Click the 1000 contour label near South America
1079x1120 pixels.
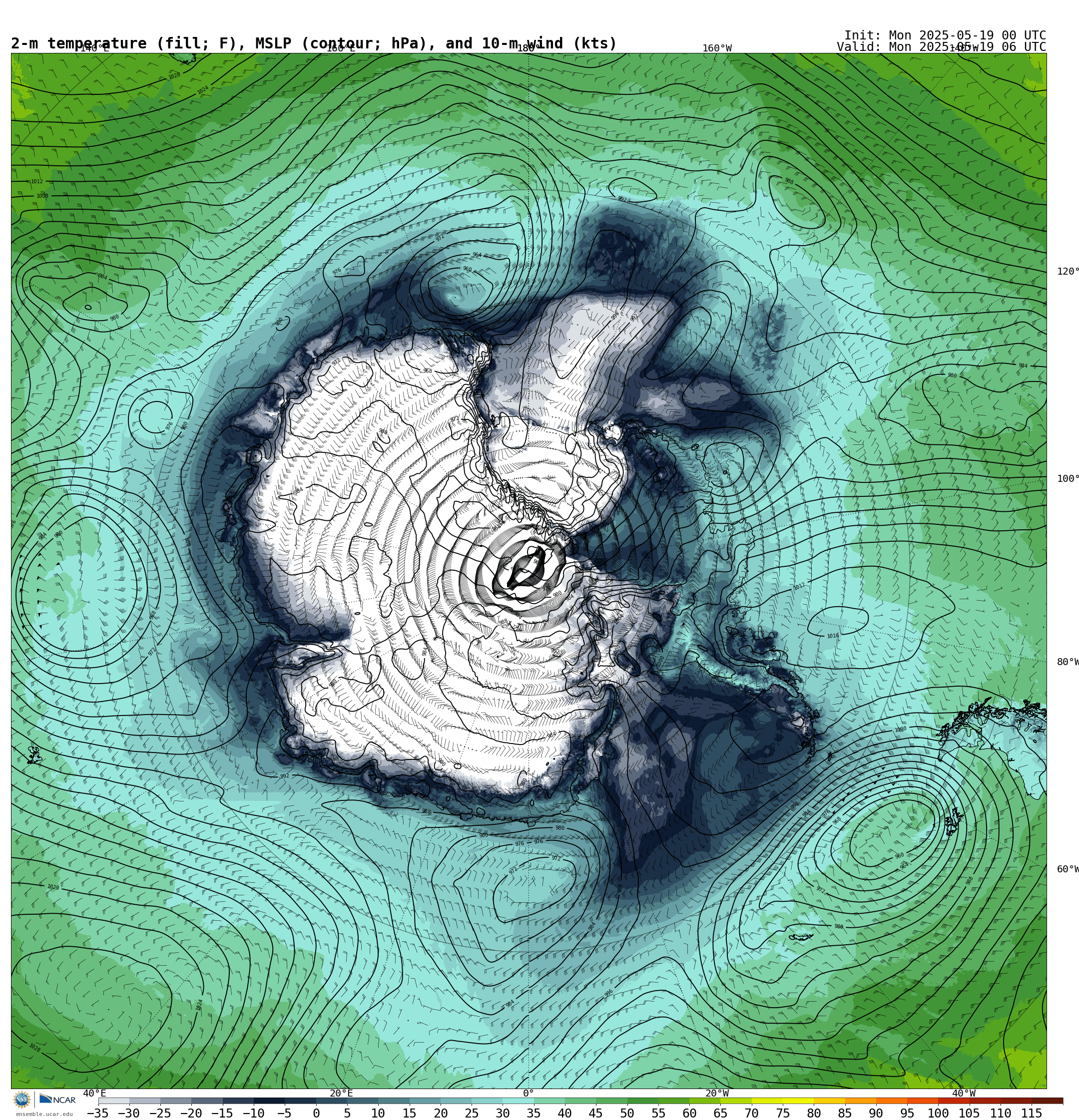[901, 730]
